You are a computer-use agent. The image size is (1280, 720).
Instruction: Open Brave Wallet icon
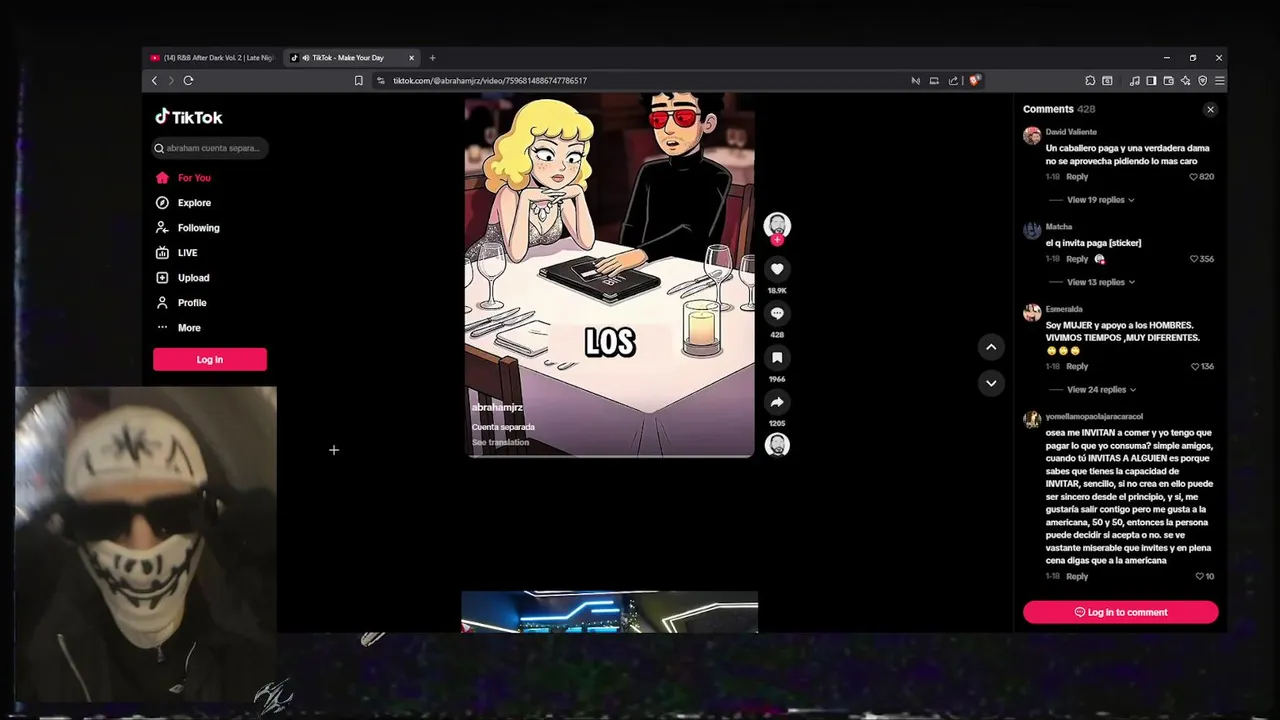[x=1168, y=81]
